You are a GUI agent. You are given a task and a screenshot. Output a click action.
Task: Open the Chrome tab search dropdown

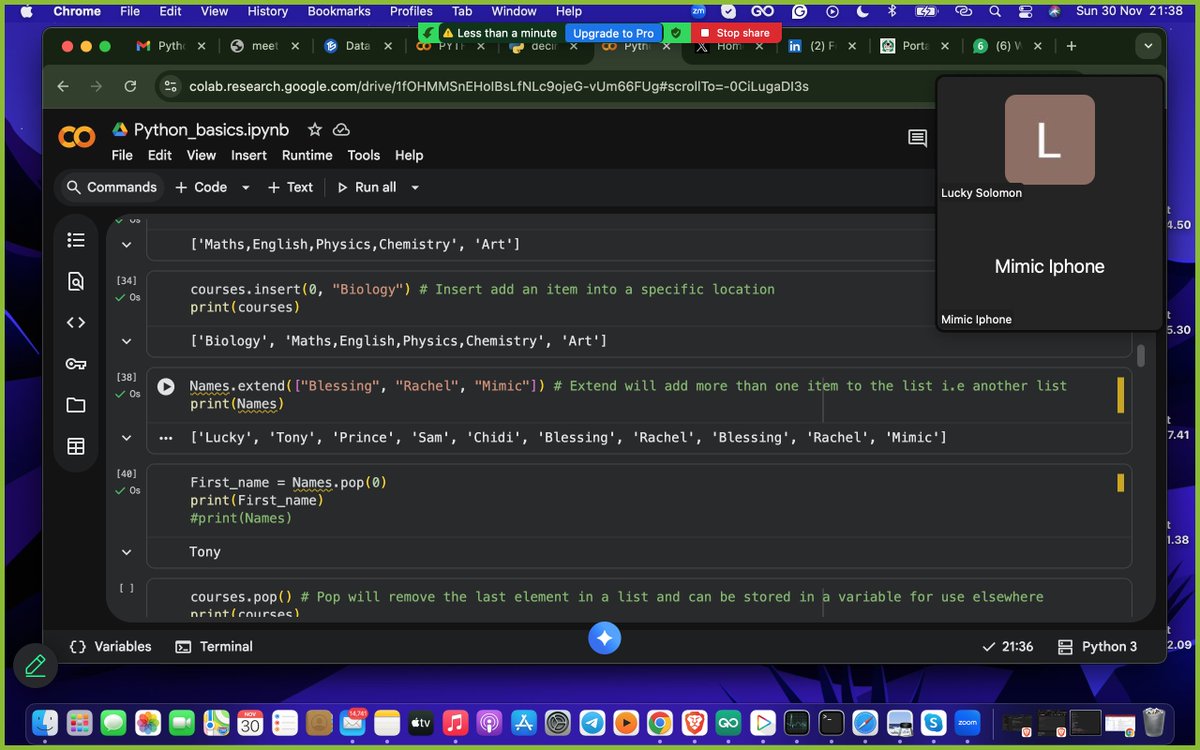point(1148,46)
